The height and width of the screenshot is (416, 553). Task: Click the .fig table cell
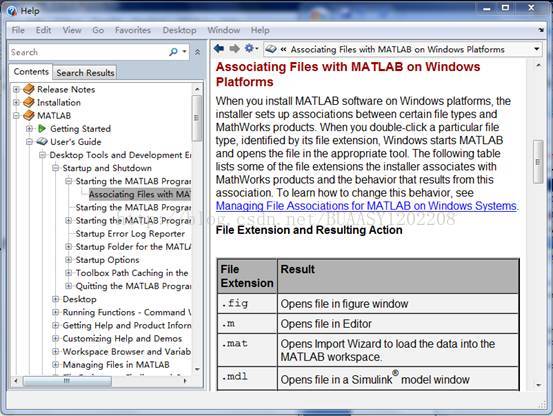[247, 304]
